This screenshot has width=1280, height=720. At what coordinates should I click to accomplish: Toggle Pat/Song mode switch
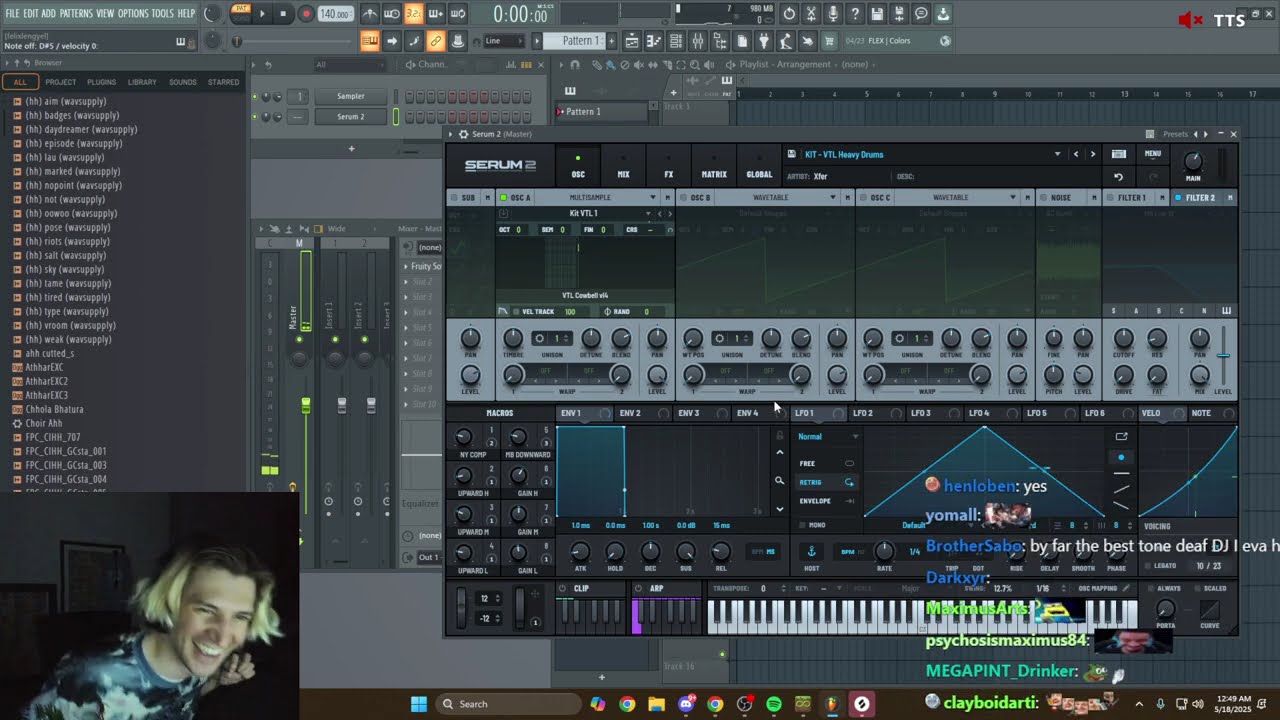coord(240,13)
